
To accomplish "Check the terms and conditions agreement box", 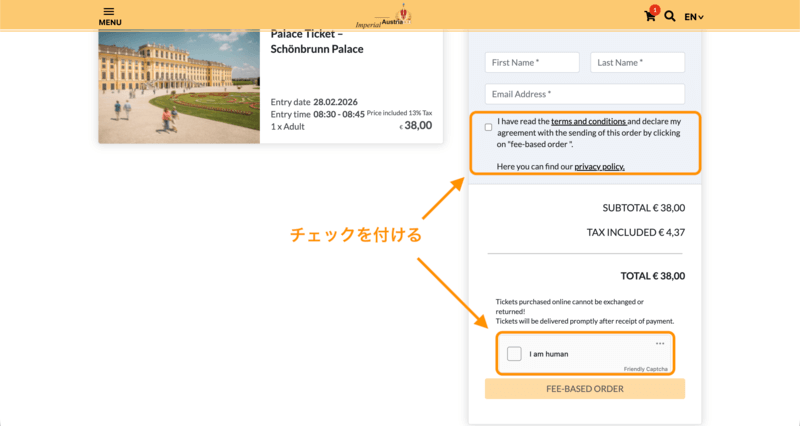I will coord(488,127).
